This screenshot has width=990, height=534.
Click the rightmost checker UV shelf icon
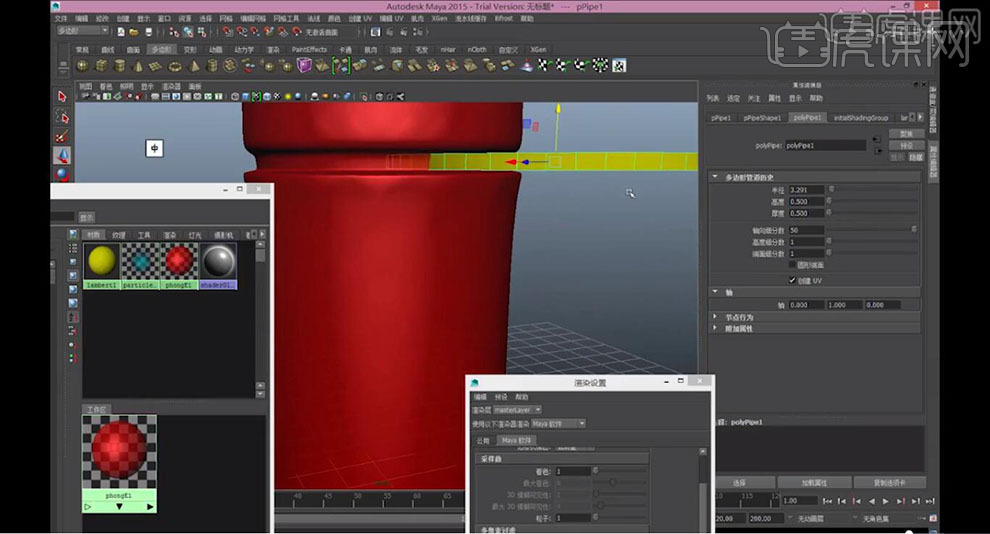(x=619, y=65)
